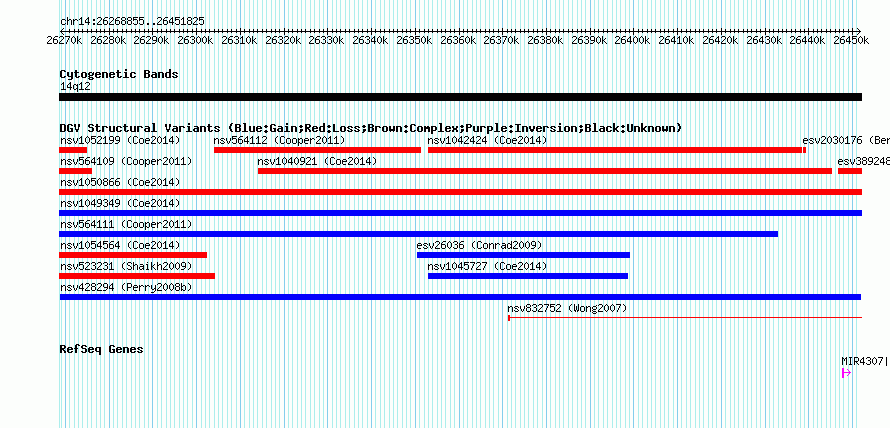The width and height of the screenshot is (890, 428).
Task: Click the 26440k ruler tick
Action: pos(807,40)
